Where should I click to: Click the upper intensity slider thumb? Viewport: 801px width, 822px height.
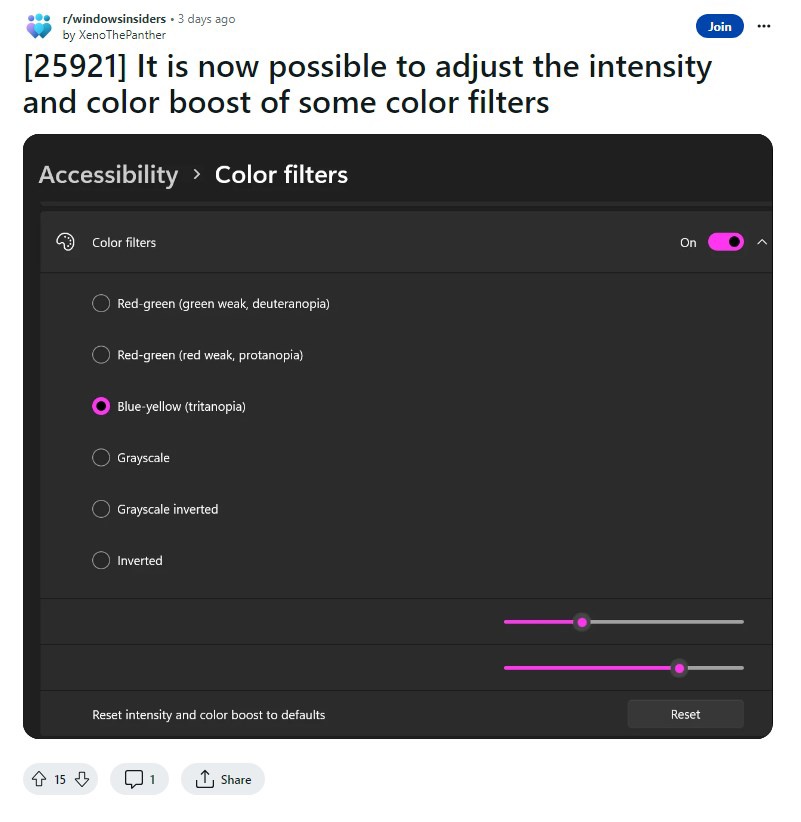click(582, 622)
